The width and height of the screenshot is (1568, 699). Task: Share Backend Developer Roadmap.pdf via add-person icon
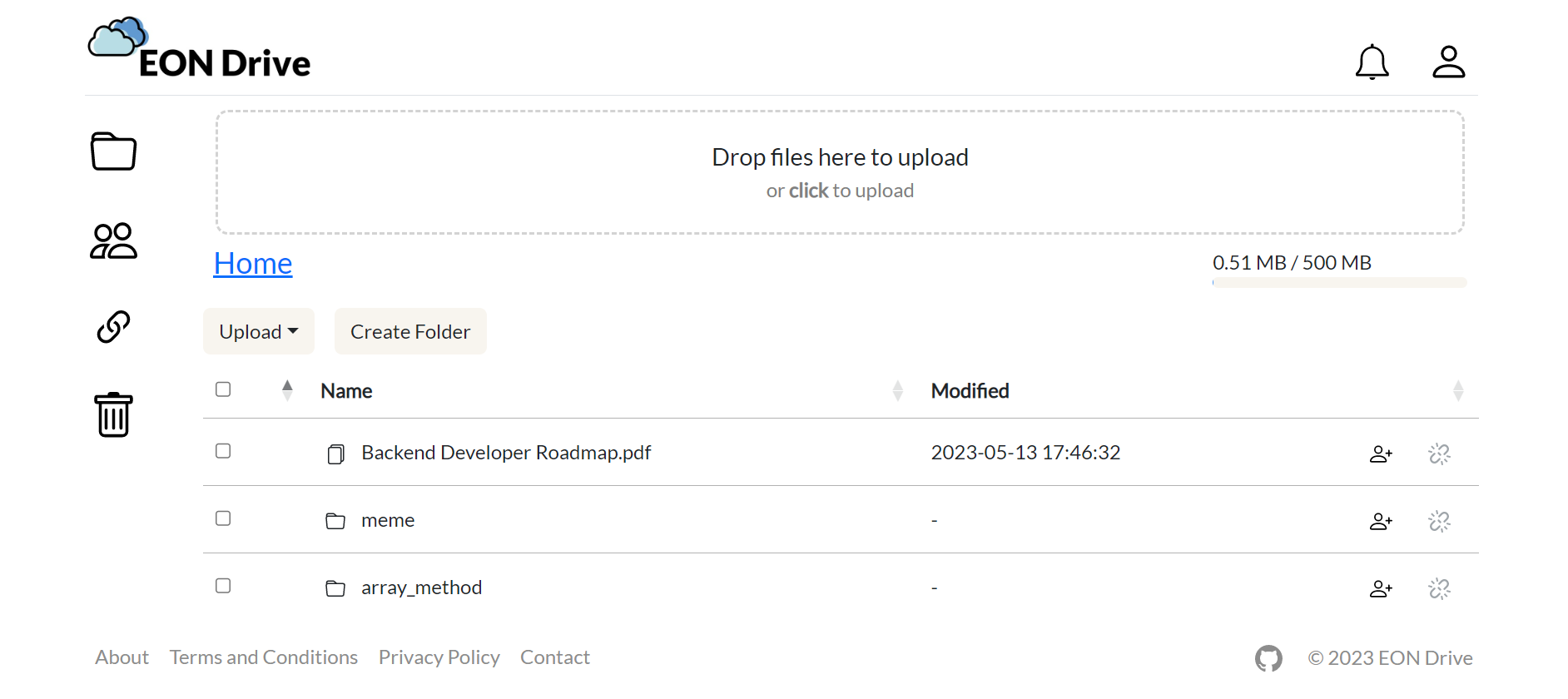point(1381,454)
